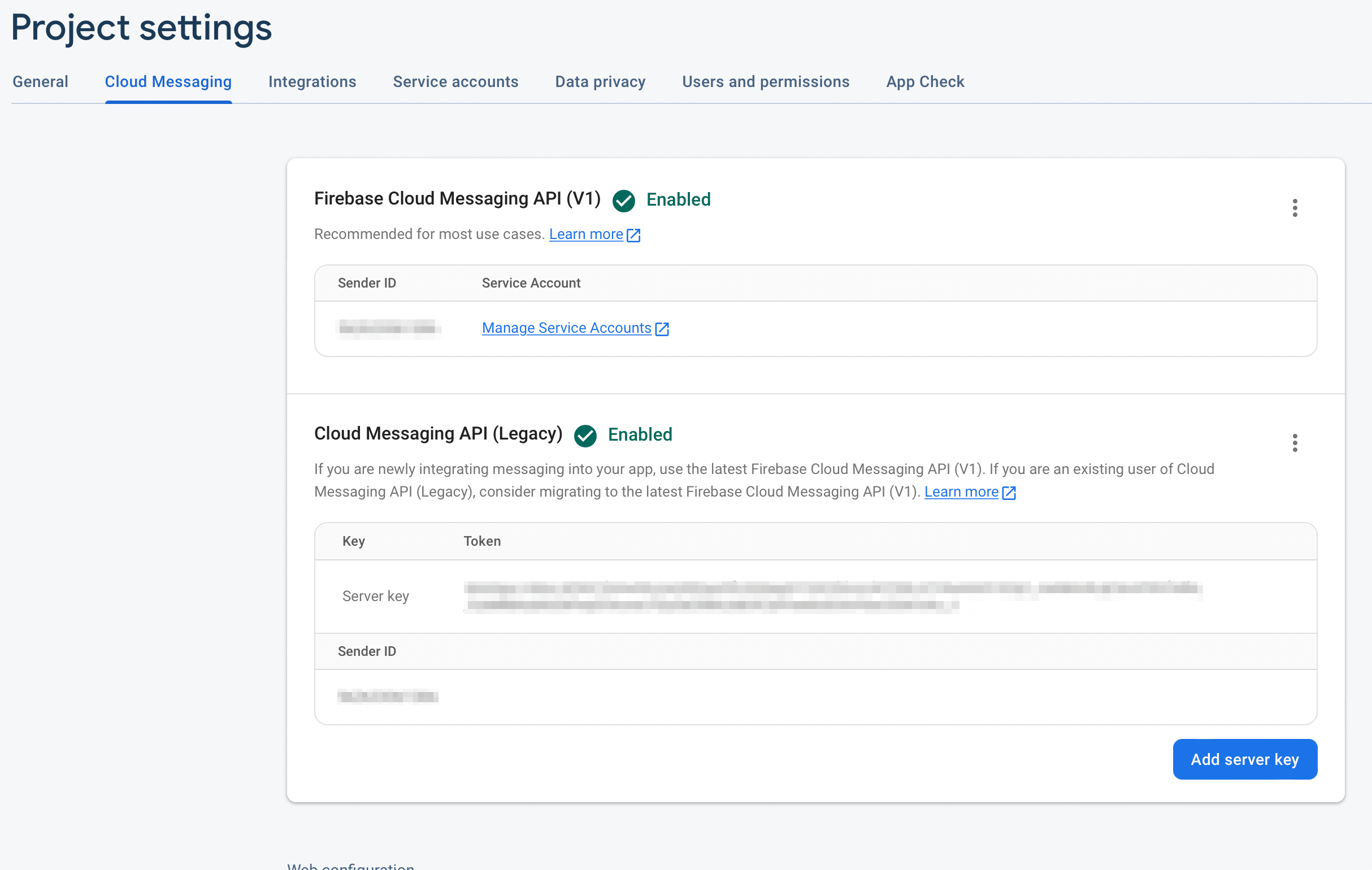
Task: Switch to the App Check tab
Action: 925,82
